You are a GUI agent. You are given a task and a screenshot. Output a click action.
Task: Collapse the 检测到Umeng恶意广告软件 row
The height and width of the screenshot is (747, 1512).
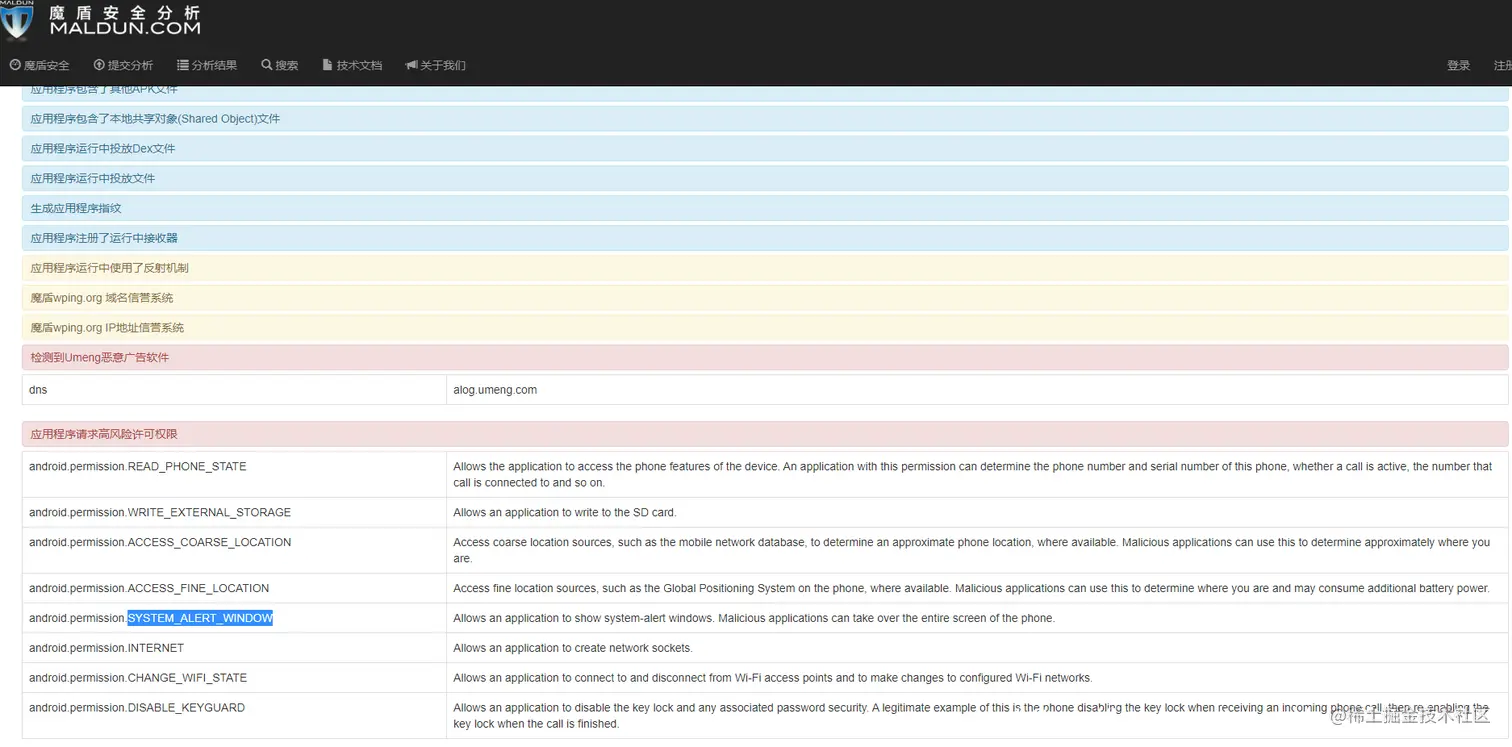765,358
